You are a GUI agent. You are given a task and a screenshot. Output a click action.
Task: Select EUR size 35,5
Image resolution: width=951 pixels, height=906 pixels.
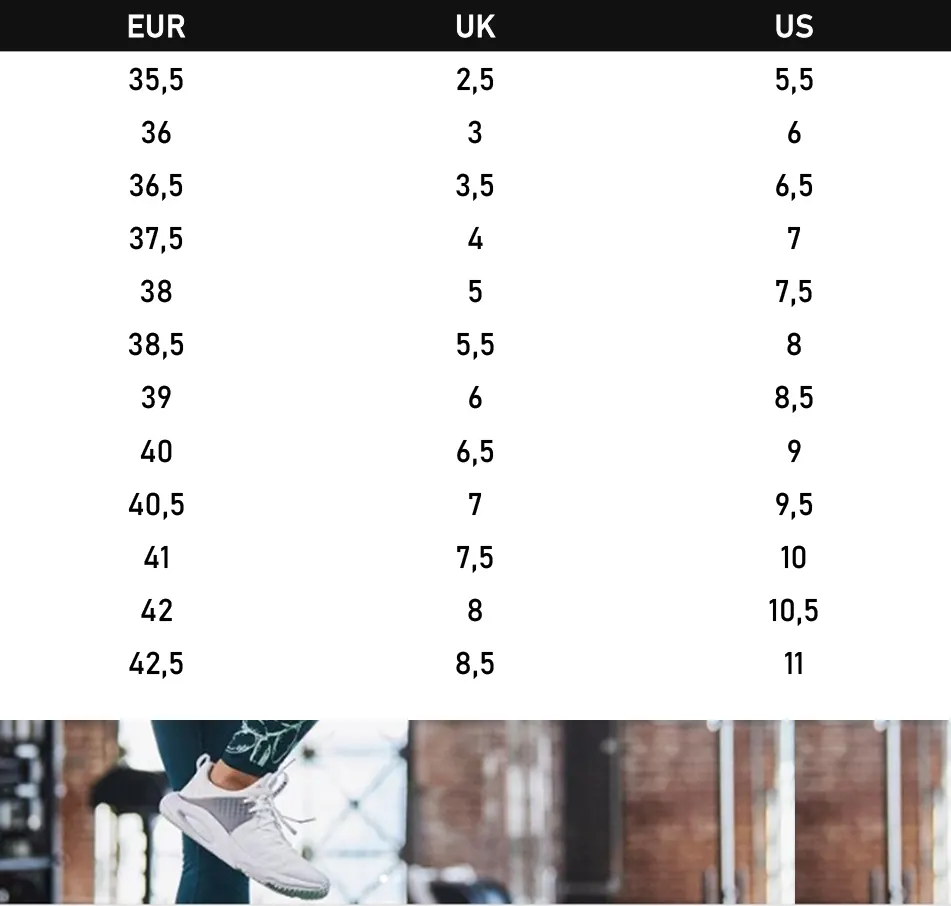(156, 80)
